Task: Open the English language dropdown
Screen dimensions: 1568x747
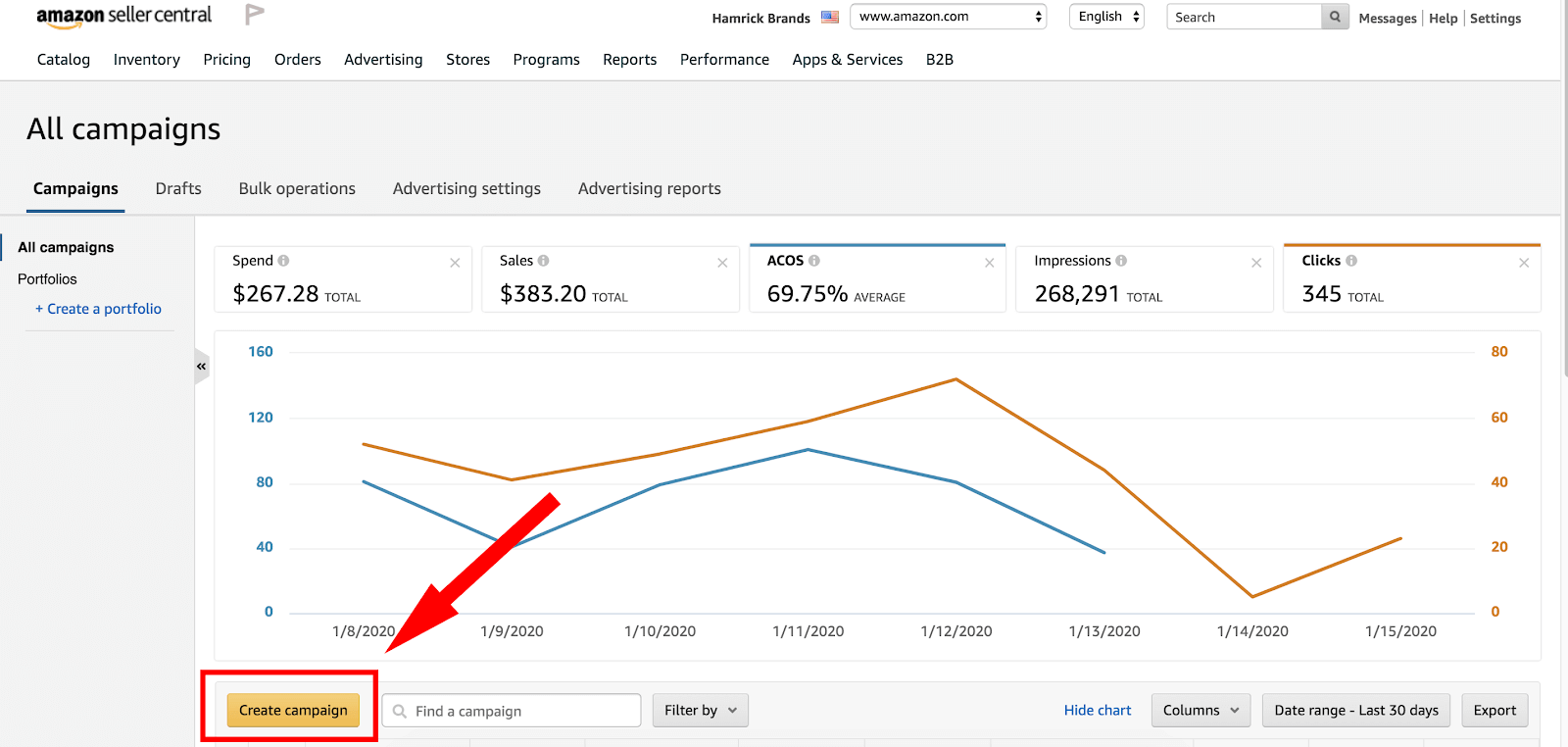Action: (x=1106, y=17)
